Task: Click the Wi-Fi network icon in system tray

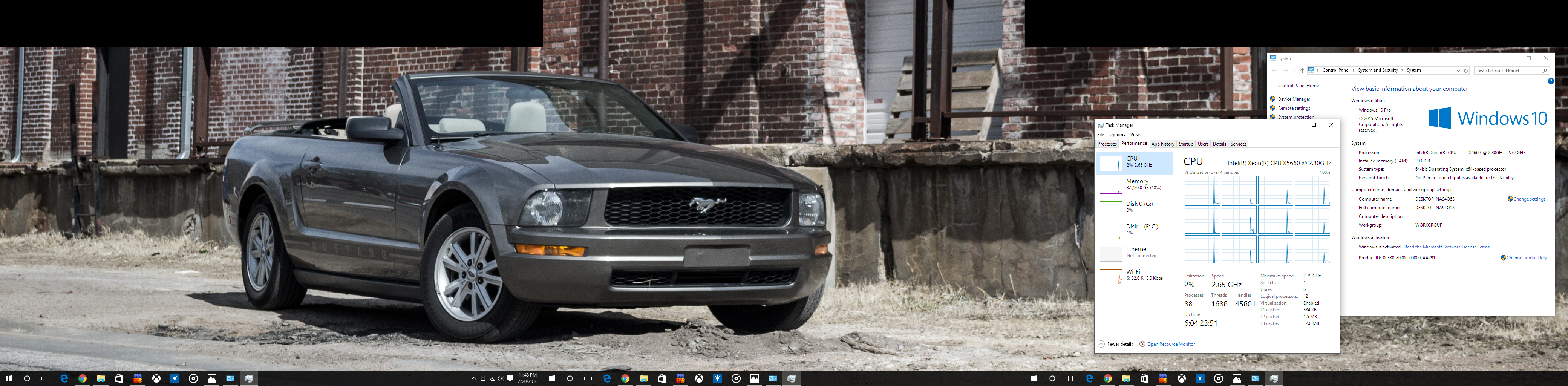Action: coord(492,379)
